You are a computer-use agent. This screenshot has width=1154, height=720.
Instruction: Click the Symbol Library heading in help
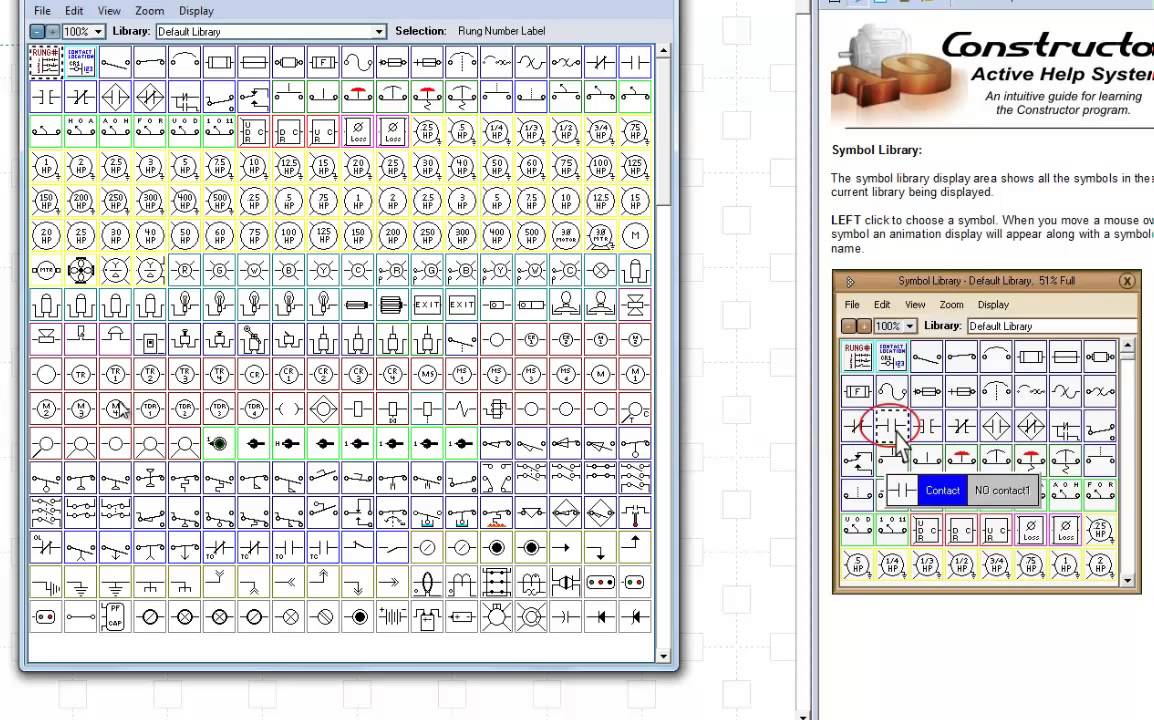[877, 149]
